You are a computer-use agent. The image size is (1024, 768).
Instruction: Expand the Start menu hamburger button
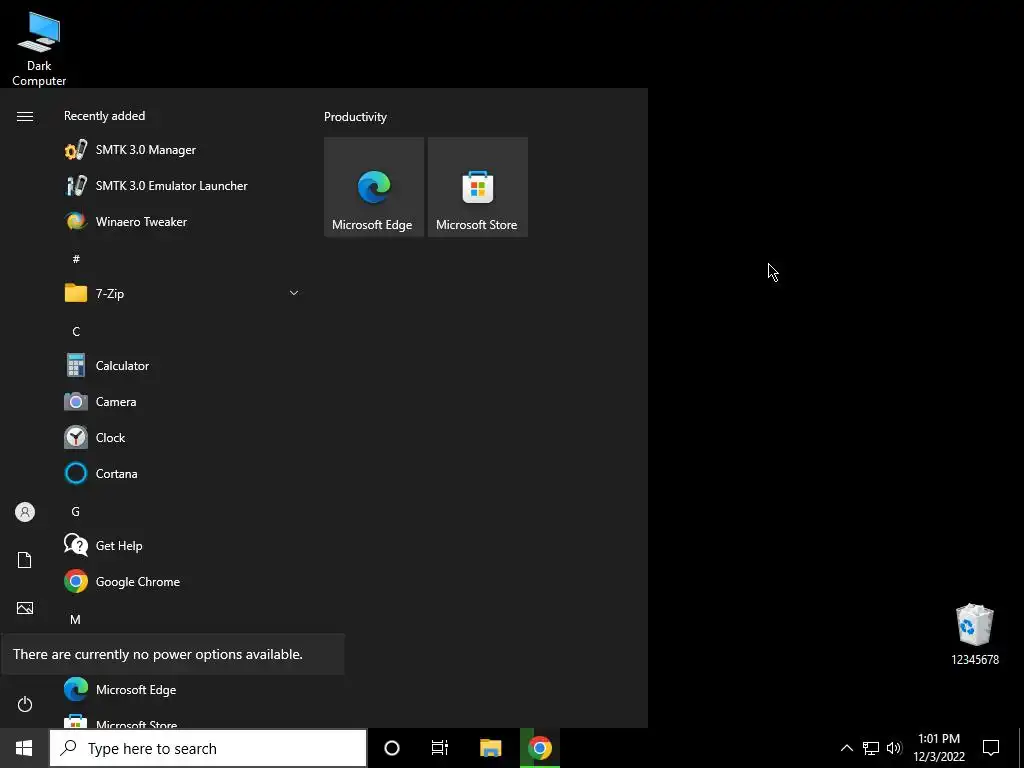(x=25, y=116)
